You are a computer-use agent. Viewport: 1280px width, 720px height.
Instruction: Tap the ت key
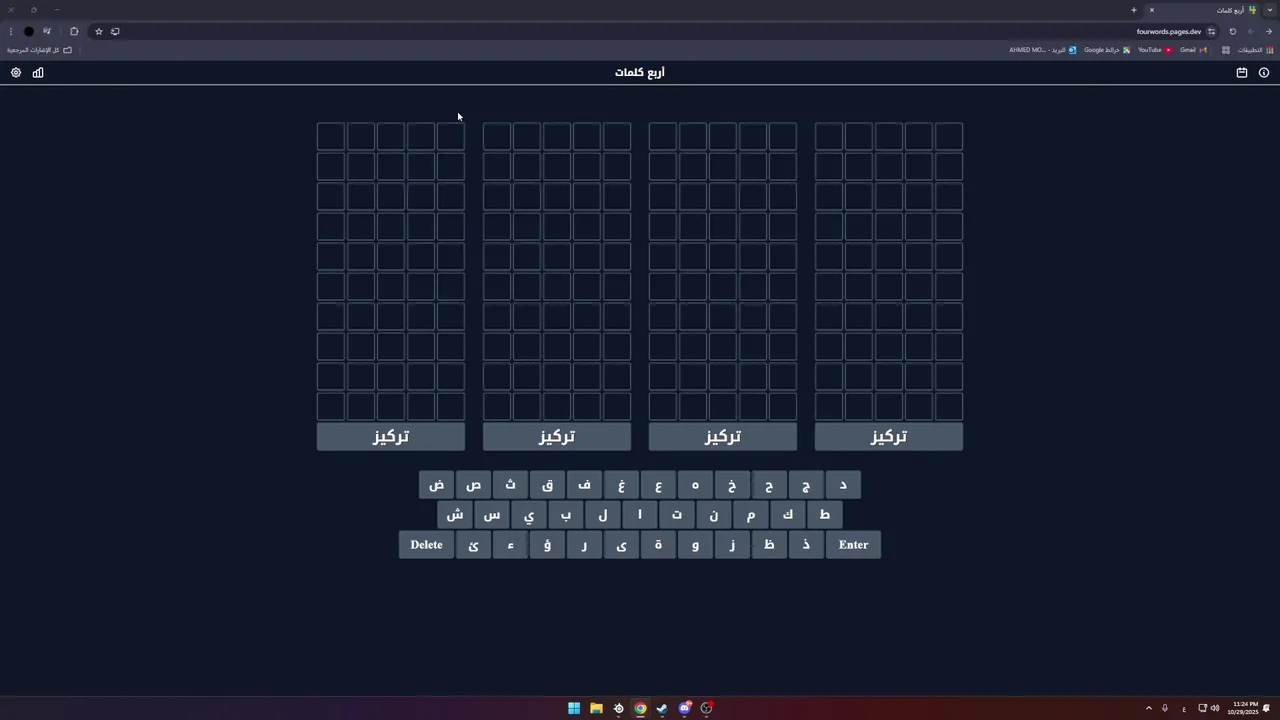pos(677,515)
